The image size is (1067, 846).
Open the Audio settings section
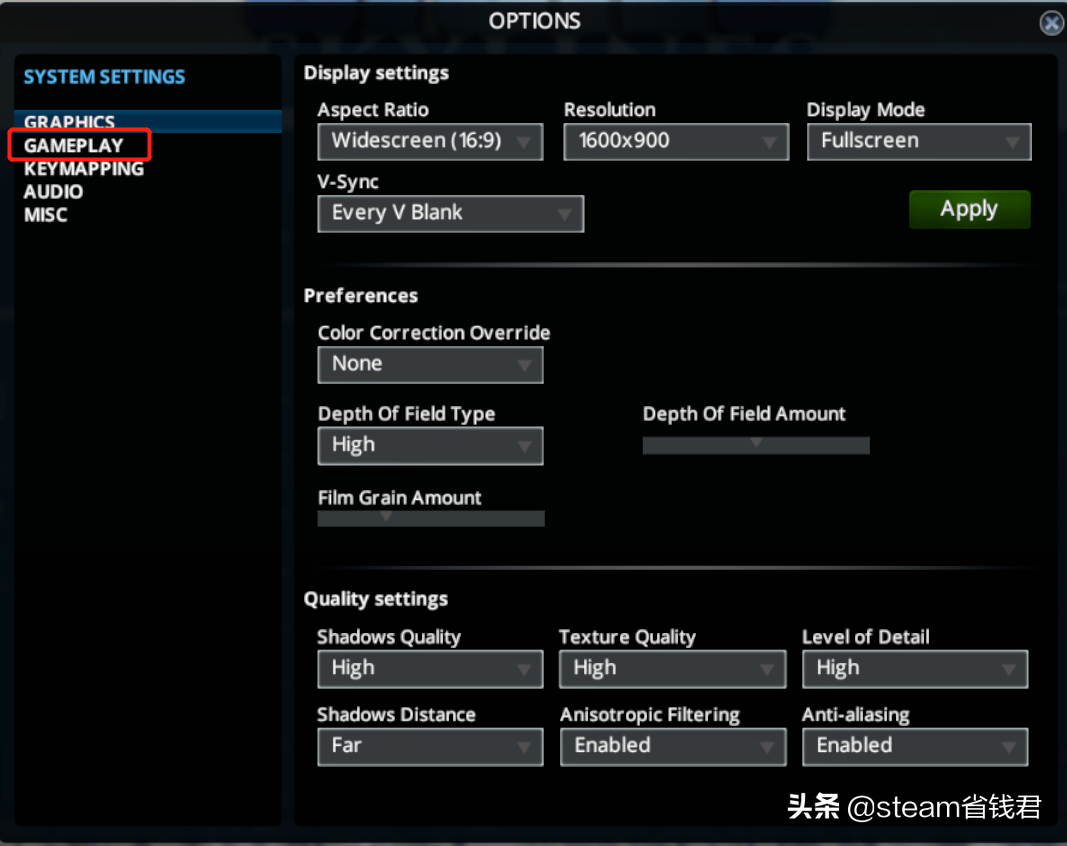click(x=53, y=192)
